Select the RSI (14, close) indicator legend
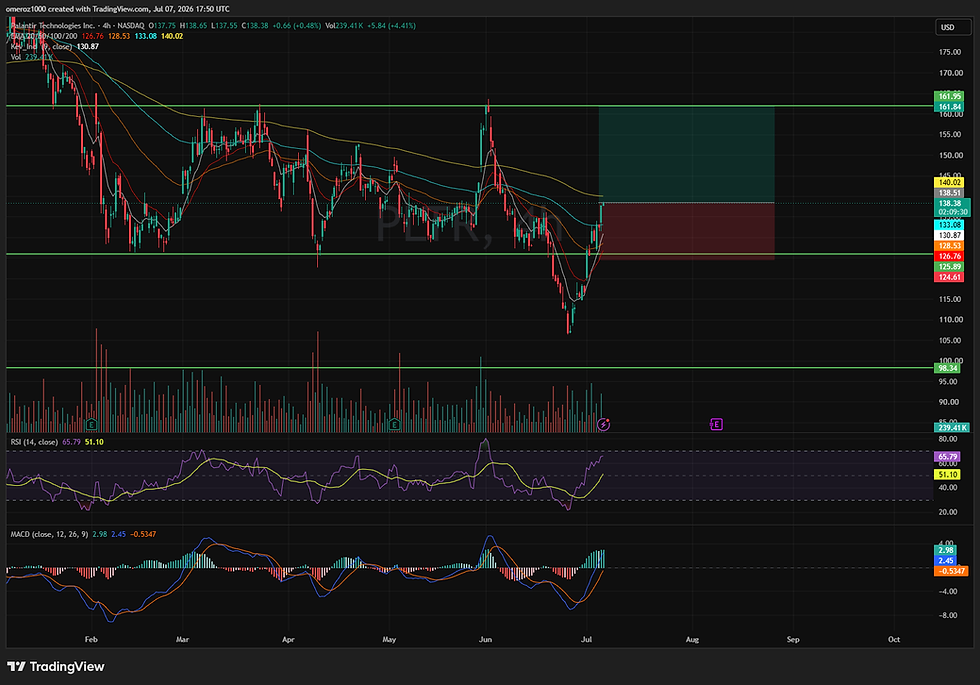The height and width of the screenshot is (685, 980). [x=34, y=442]
